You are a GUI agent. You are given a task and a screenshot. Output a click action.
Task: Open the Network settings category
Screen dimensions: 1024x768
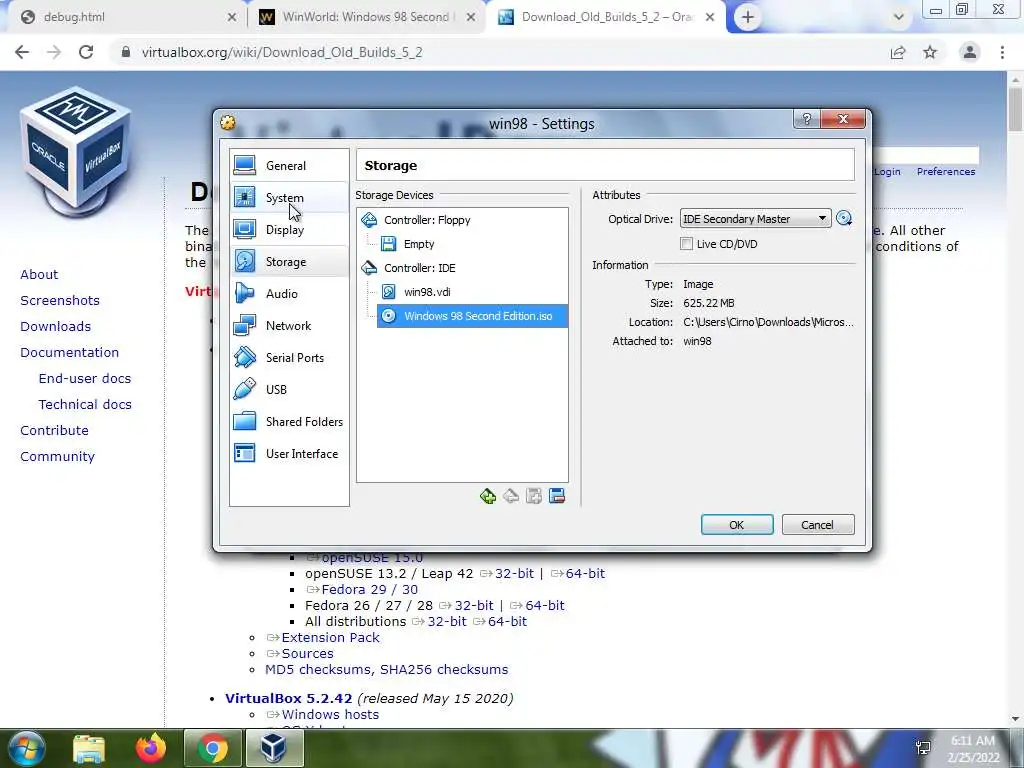pos(289,326)
